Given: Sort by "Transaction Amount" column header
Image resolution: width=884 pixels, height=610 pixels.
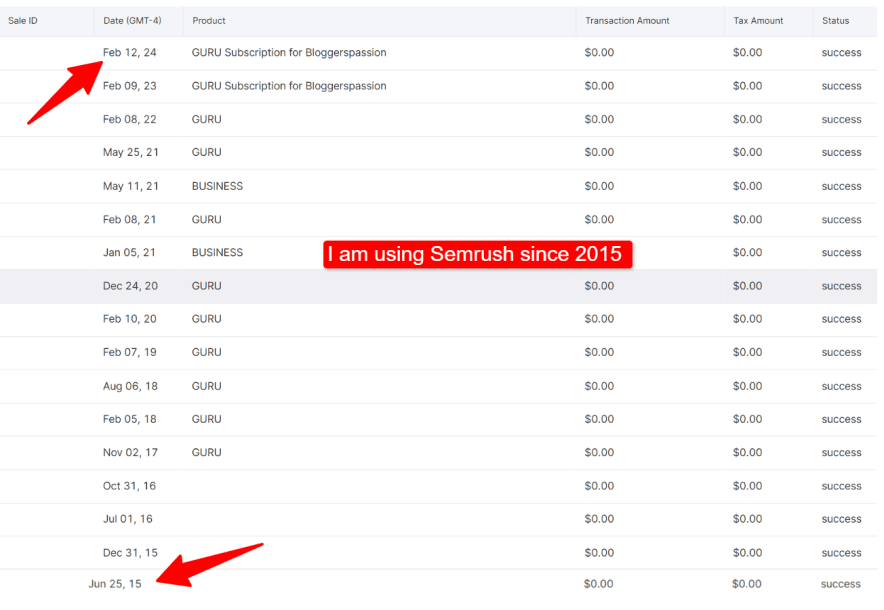Looking at the screenshot, I should pos(627,20).
